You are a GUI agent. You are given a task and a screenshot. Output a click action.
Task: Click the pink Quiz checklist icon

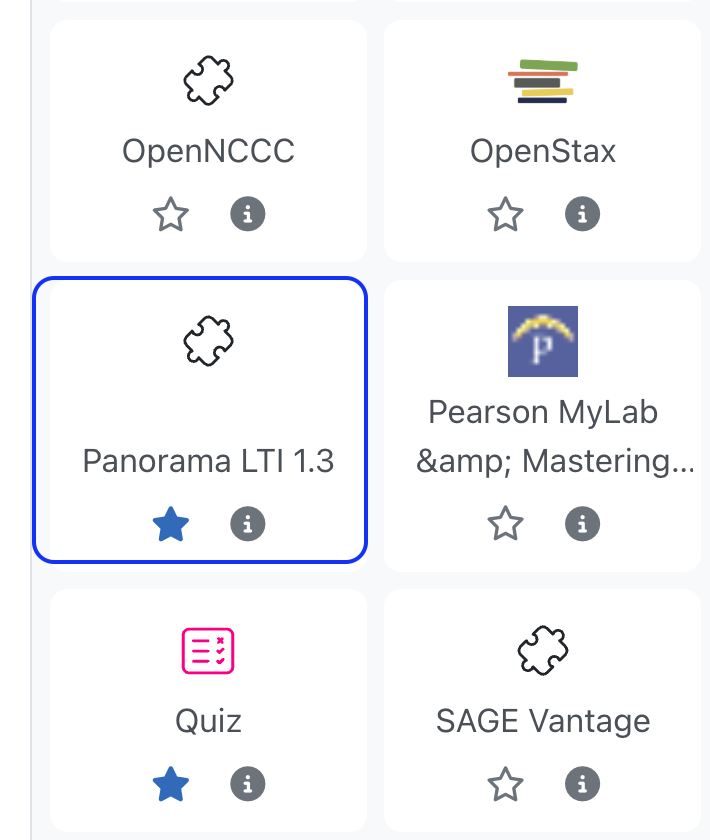[208, 650]
